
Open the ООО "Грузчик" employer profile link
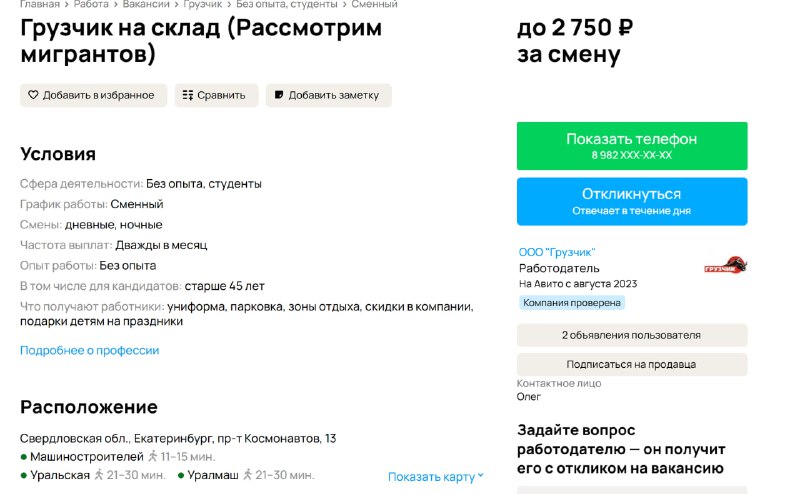pyautogui.click(x=557, y=252)
